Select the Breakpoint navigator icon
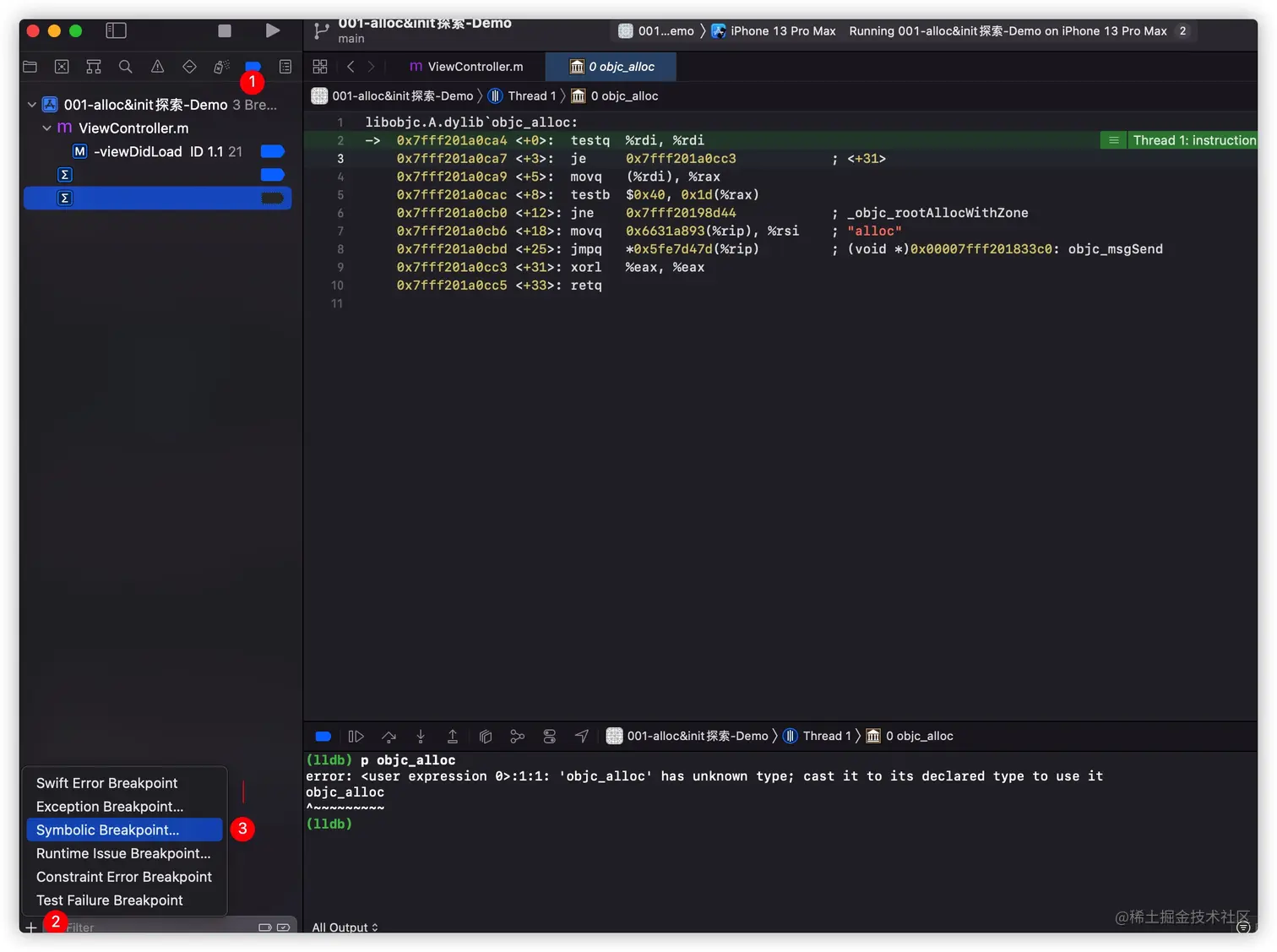1277x952 pixels. pyautogui.click(x=253, y=65)
